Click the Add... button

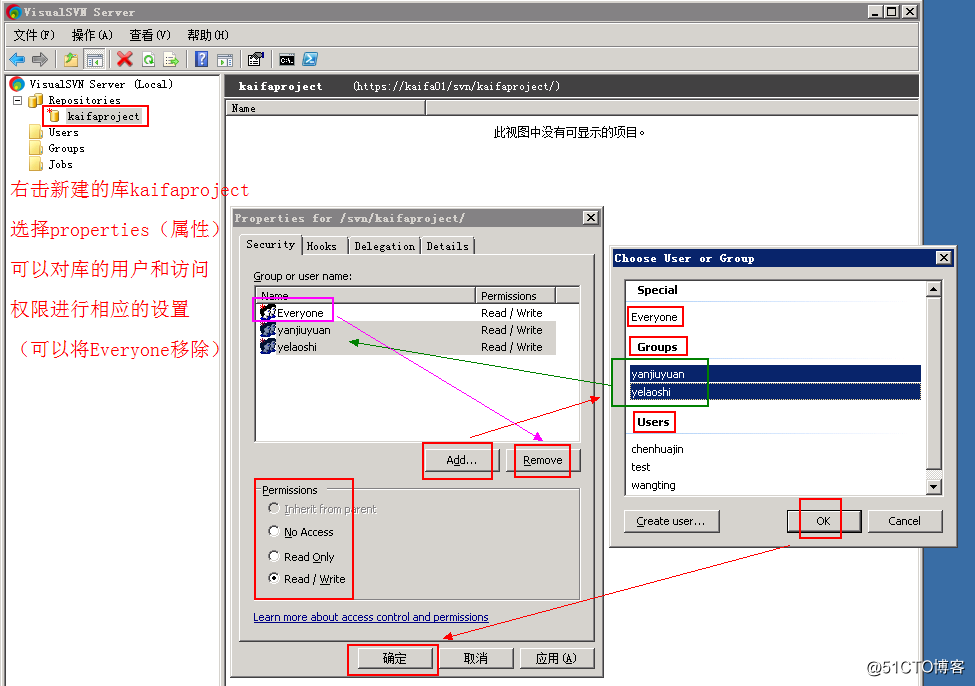[x=461, y=460]
